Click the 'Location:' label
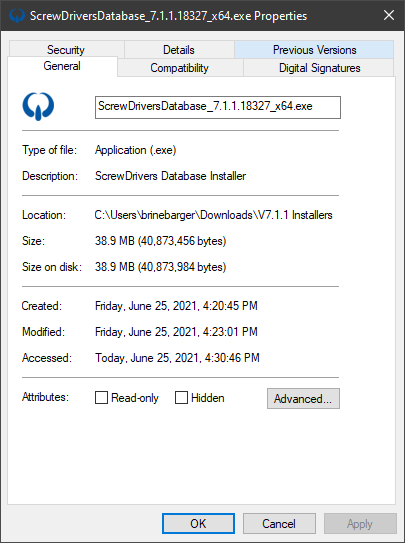405x543 pixels. (44, 215)
